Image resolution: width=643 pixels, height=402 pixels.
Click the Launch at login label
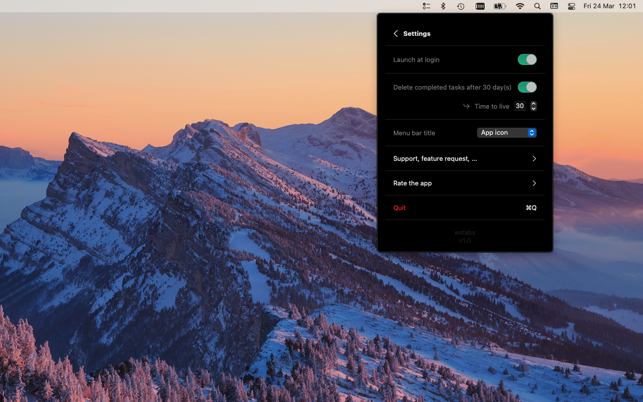click(416, 59)
